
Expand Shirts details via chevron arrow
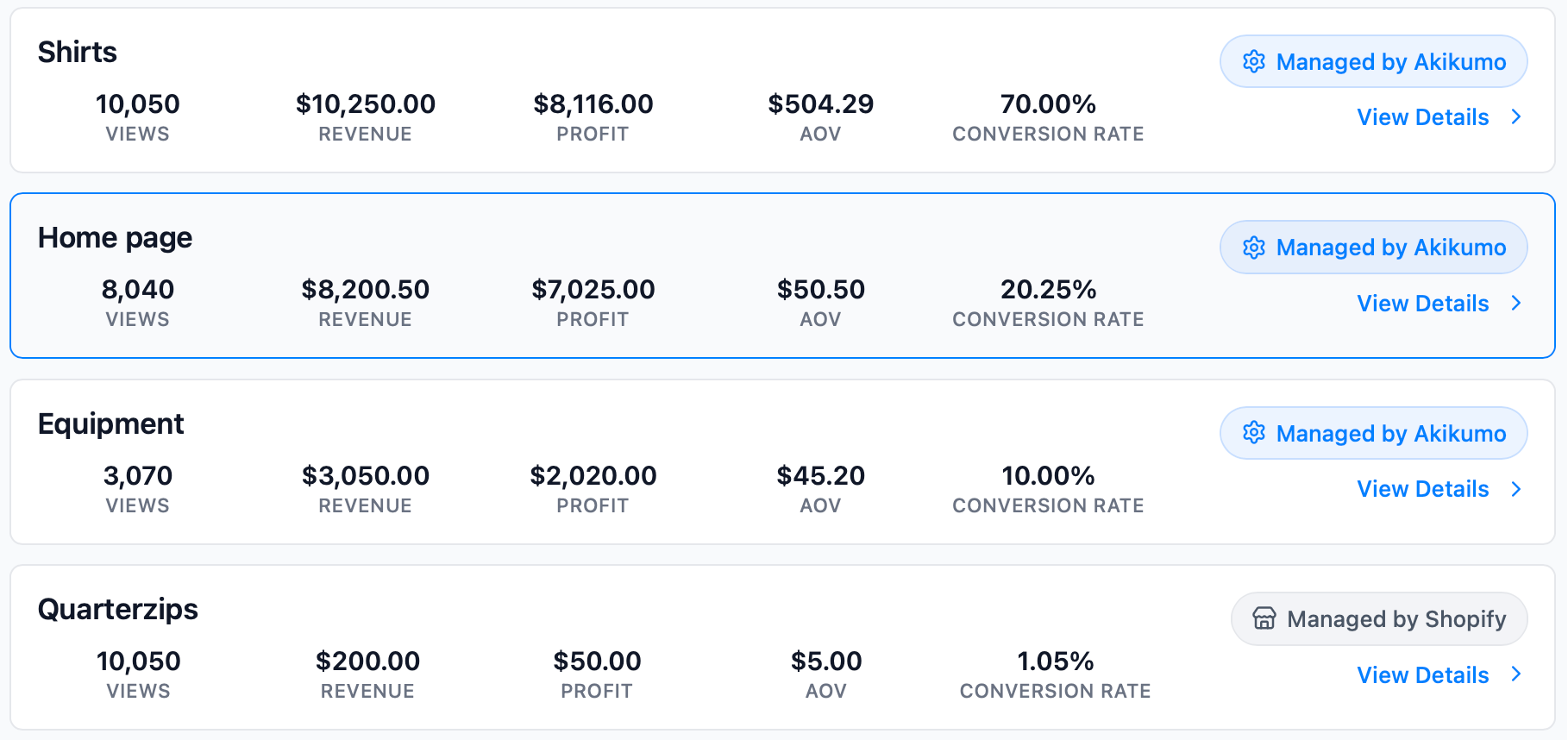(1516, 117)
